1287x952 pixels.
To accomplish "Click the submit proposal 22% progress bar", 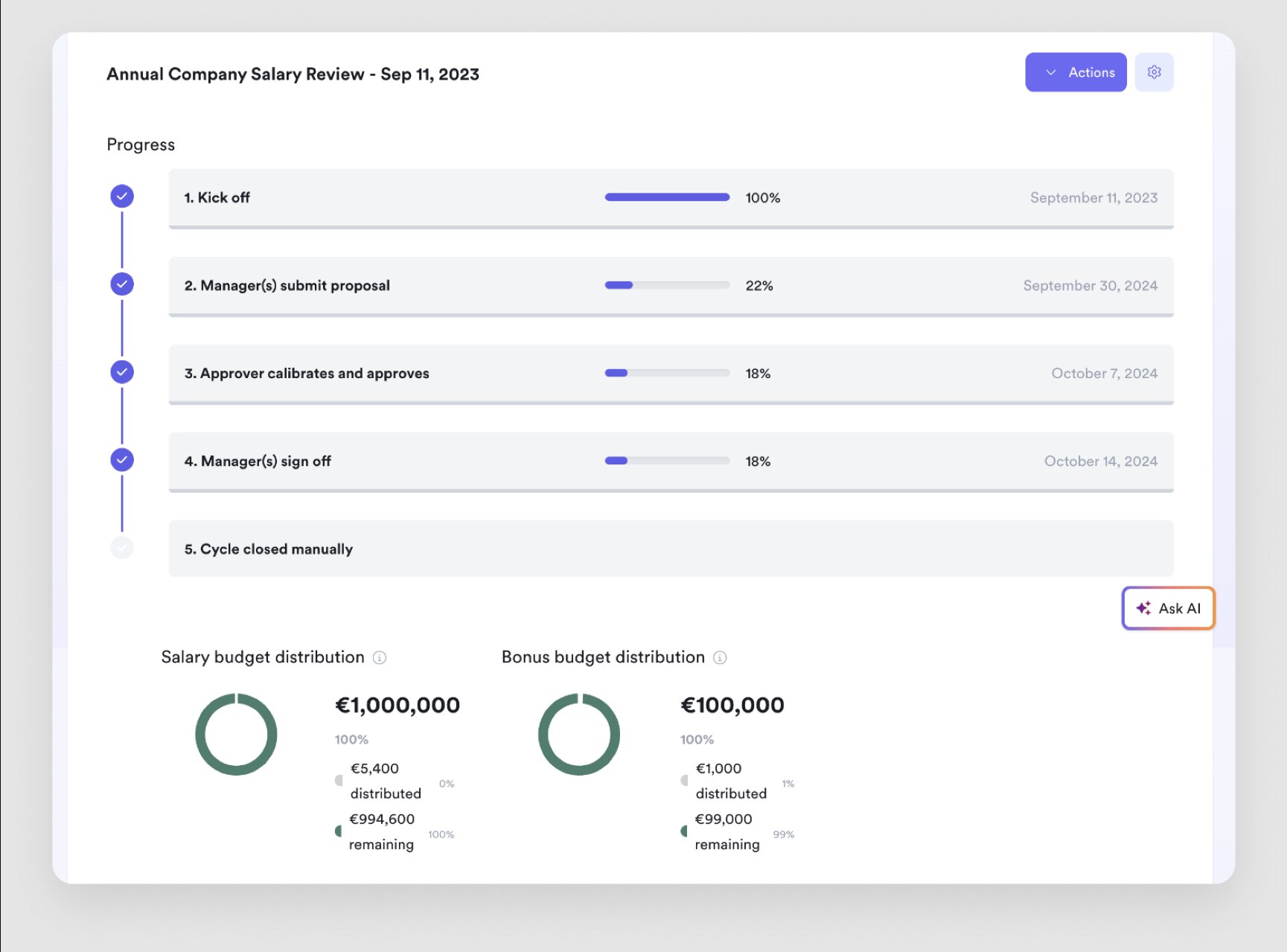I will 667,285.
